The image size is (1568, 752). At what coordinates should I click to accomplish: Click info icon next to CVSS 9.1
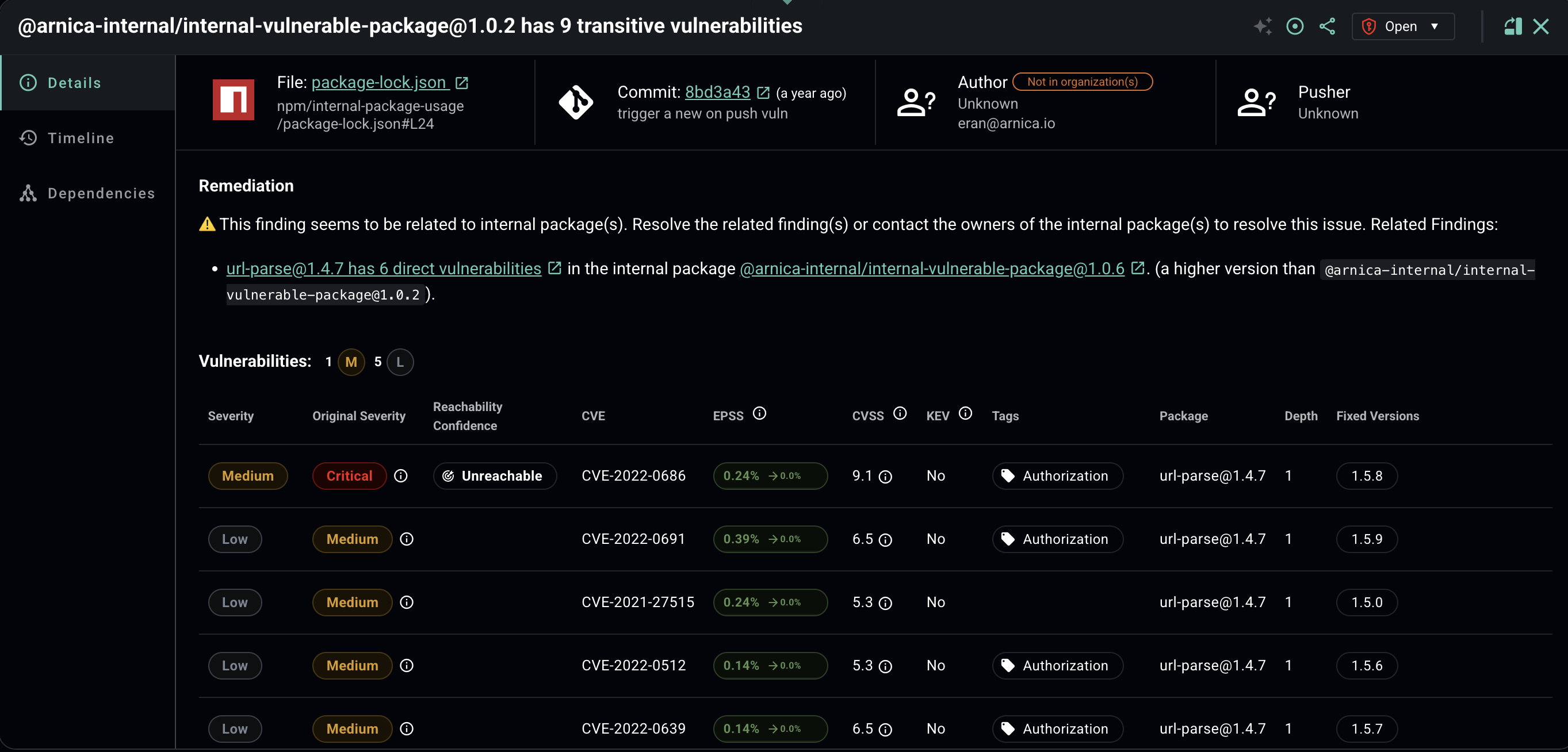pos(886,477)
